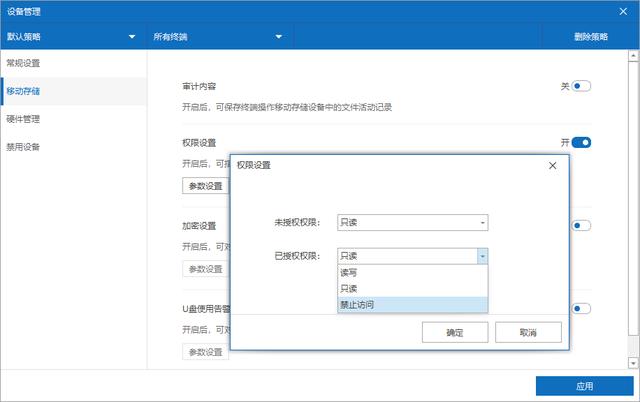
Task: Click the scrollbar down arrow
Action: pyautogui.click(x=633, y=363)
